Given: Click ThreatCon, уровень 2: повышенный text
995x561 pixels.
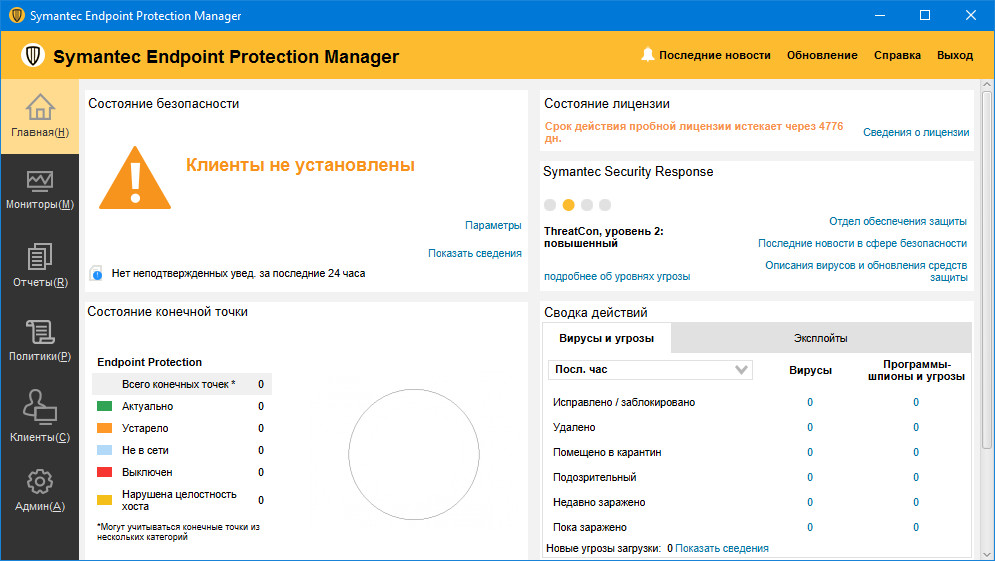Looking at the screenshot, I should pos(603,237).
